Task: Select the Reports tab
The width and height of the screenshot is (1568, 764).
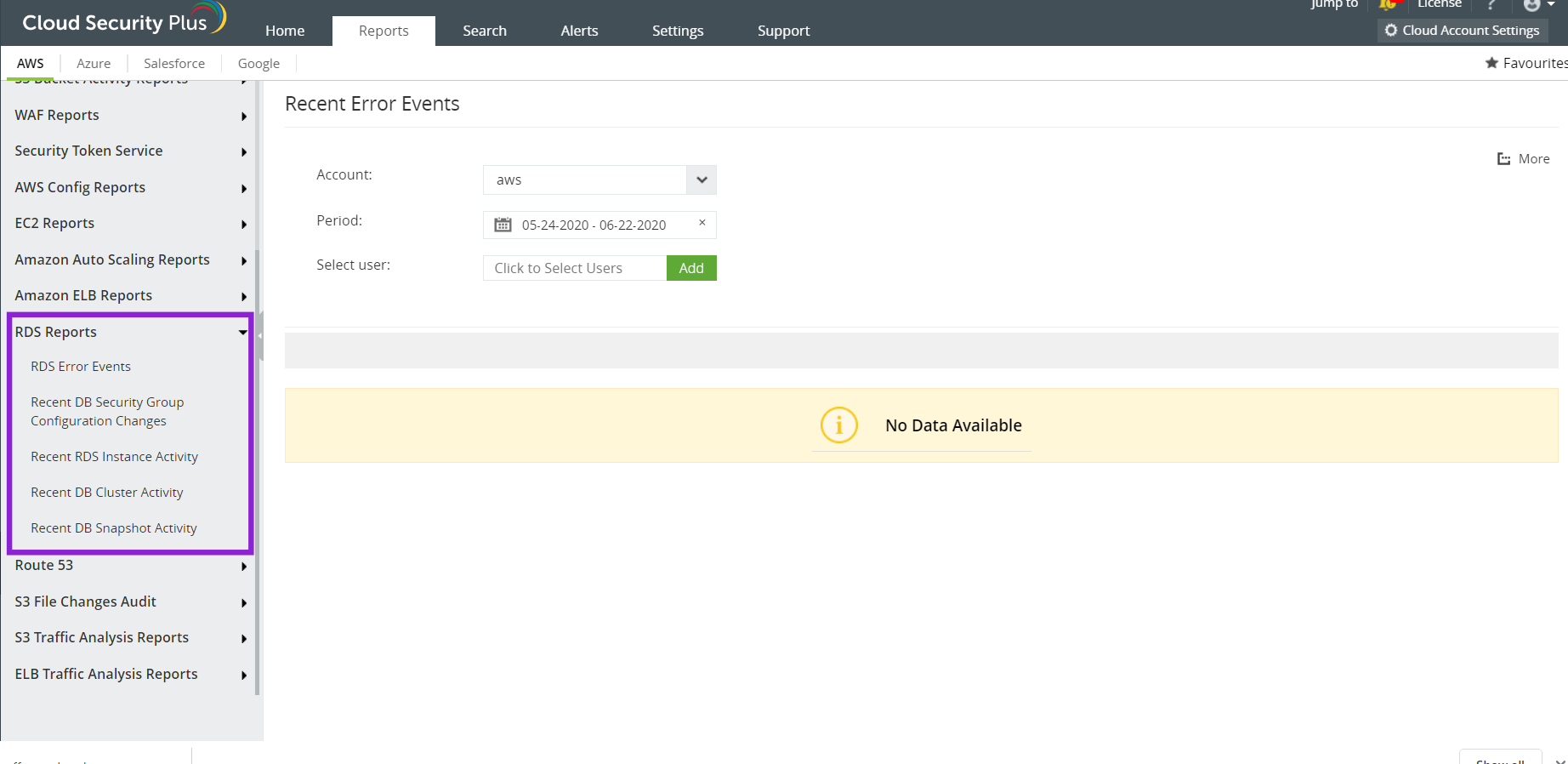Action: click(383, 31)
